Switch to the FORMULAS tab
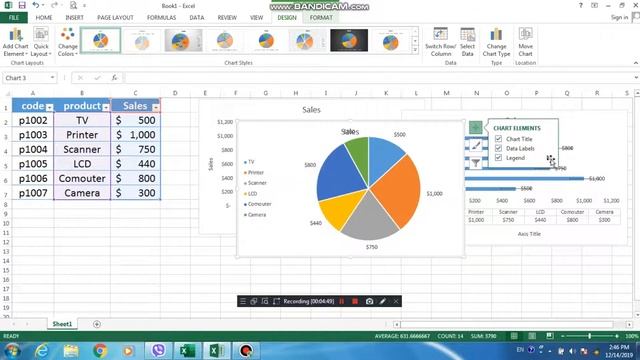640x360 pixels. pyautogui.click(x=161, y=18)
